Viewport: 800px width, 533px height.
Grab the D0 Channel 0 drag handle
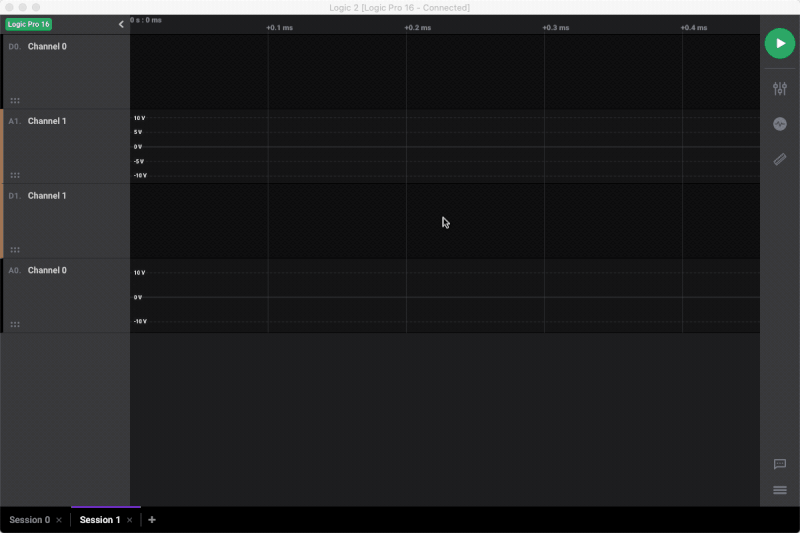(x=15, y=100)
